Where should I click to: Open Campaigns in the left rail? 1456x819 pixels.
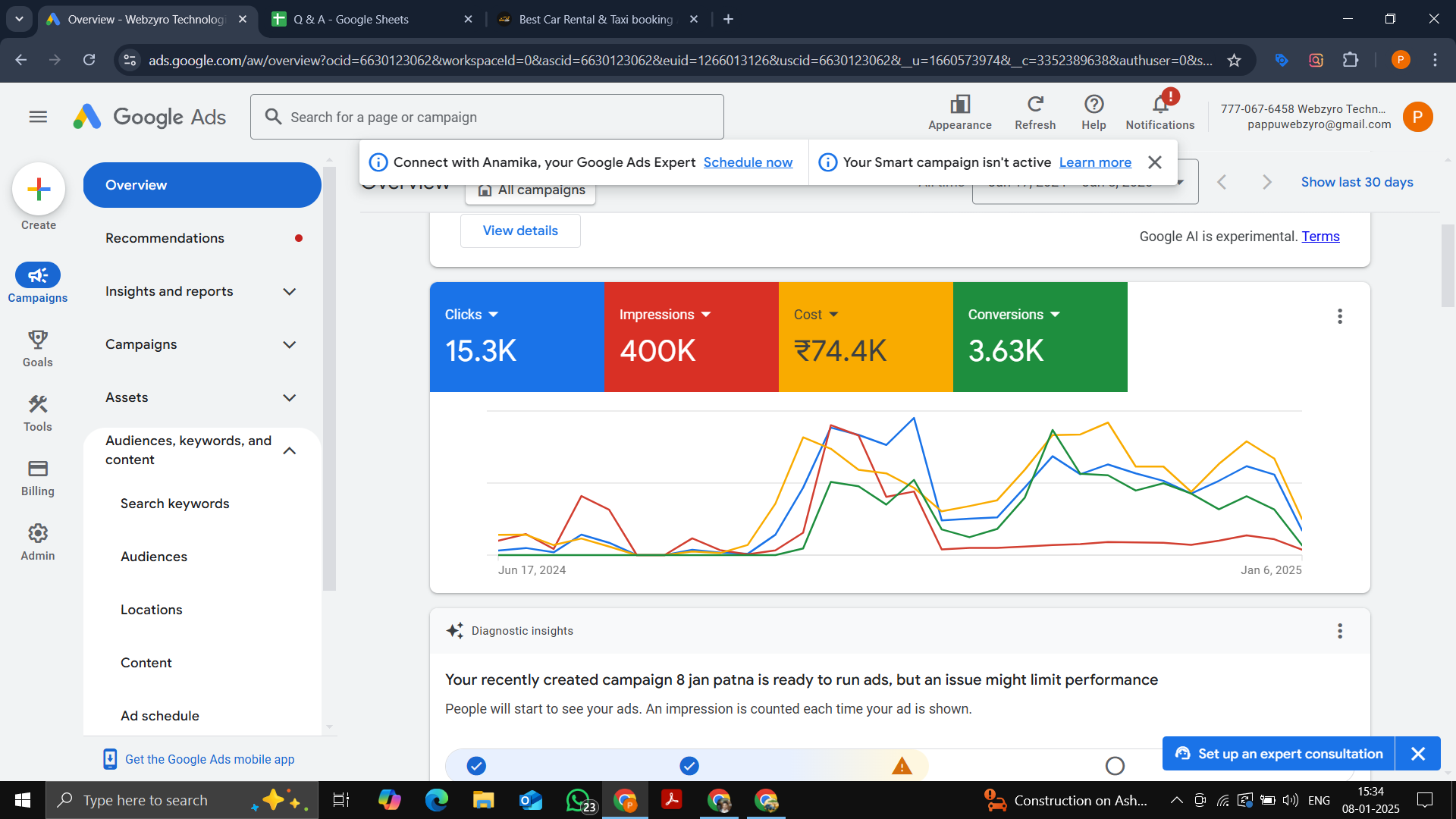coord(38,283)
